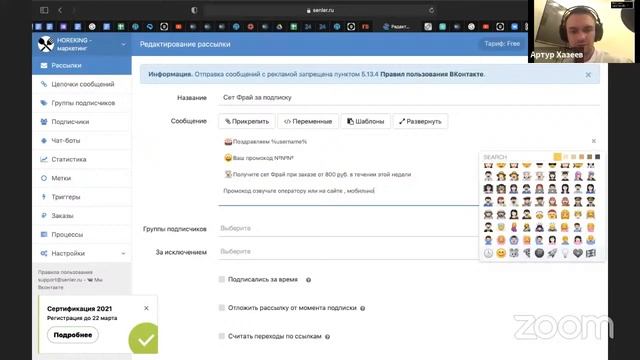Click the Развернуть button

tap(420, 121)
